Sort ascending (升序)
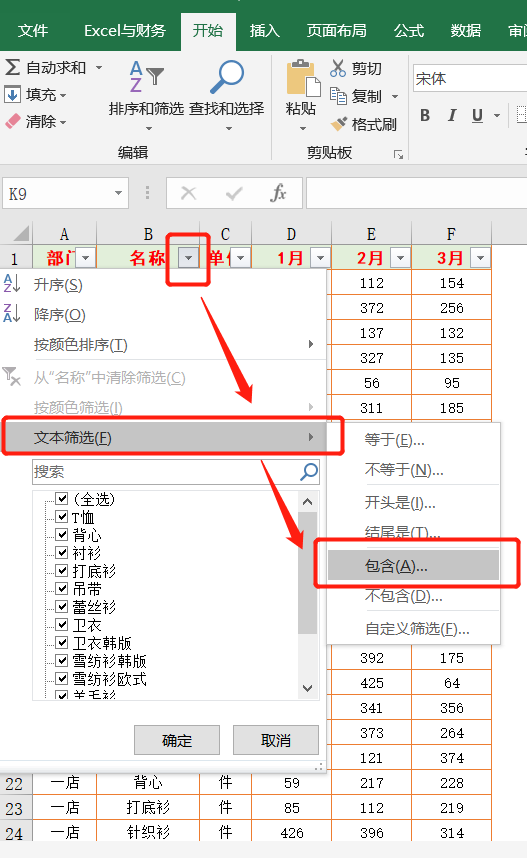This screenshot has width=527, height=858. pos(59,285)
